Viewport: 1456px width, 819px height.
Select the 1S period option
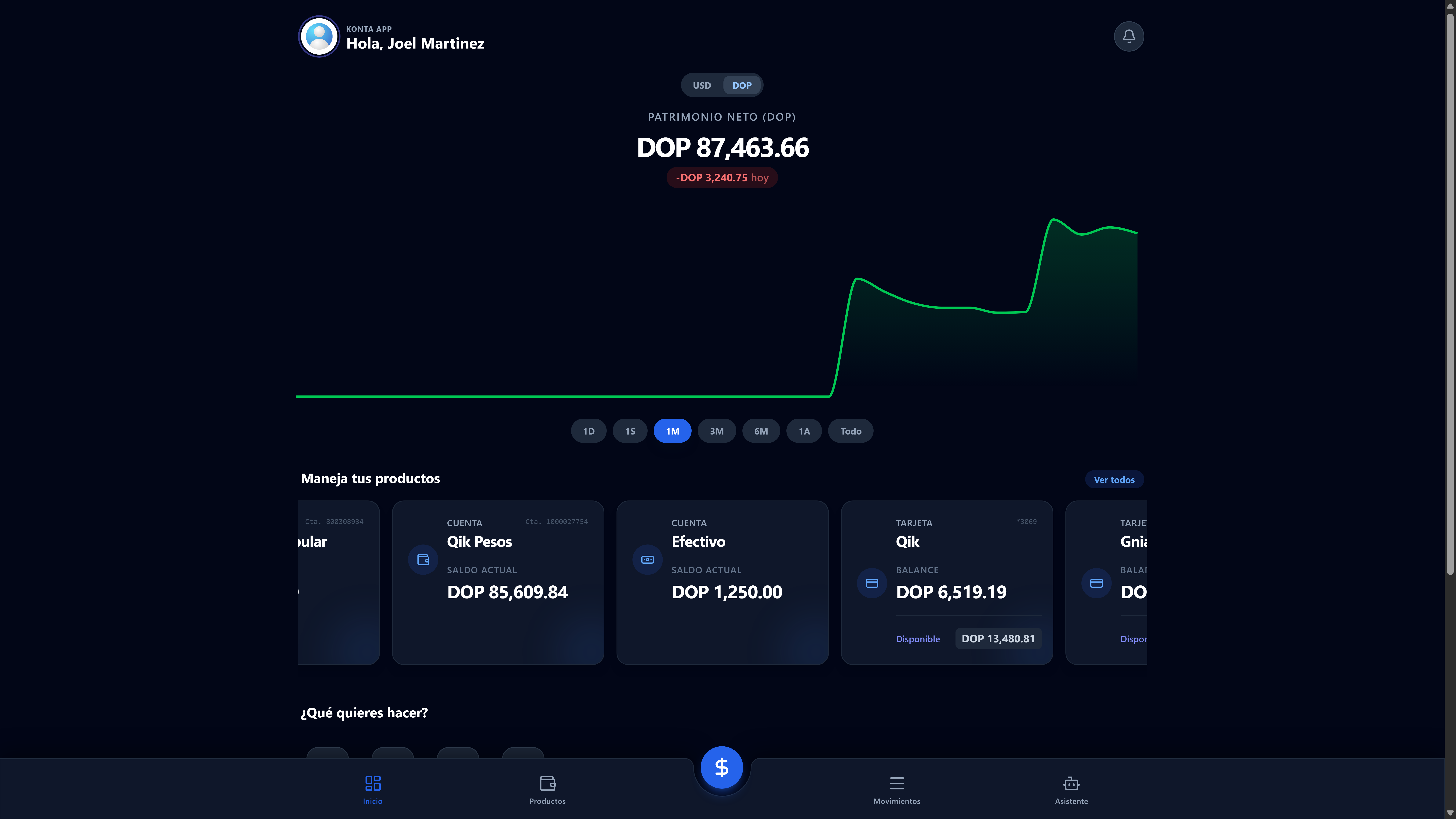[630, 431]
